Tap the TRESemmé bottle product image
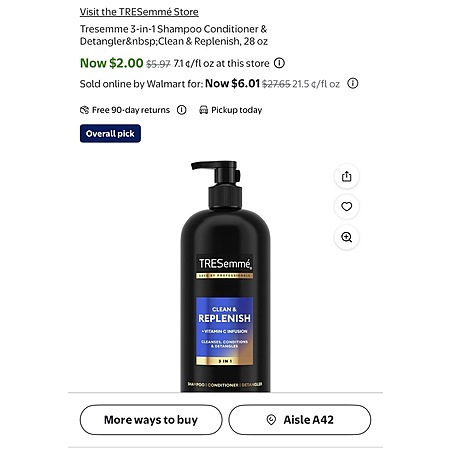The width and height of the screenshot is (450, 450). [x=226, y=276]
